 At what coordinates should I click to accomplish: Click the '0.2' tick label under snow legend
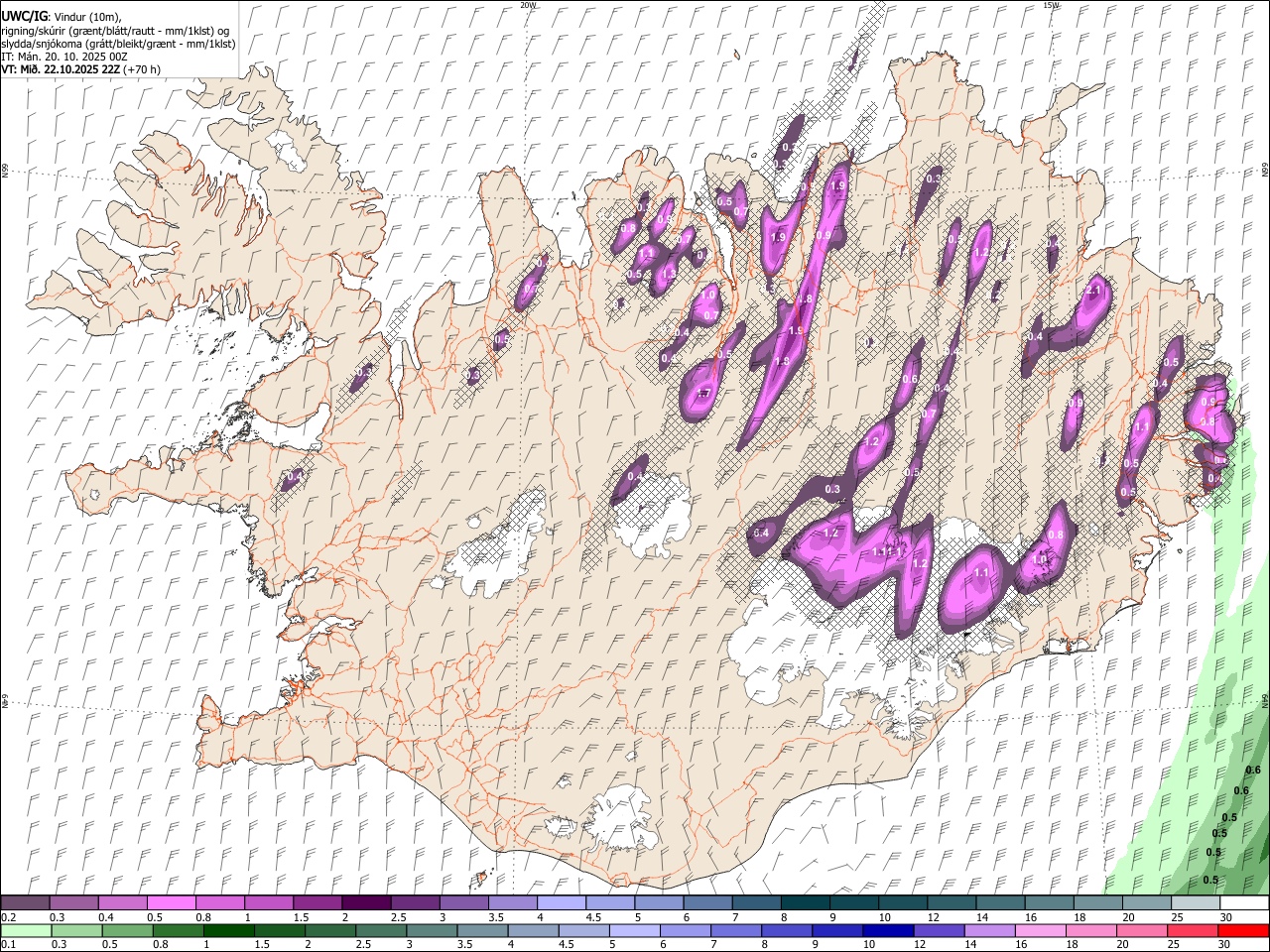tap(8, 917)
